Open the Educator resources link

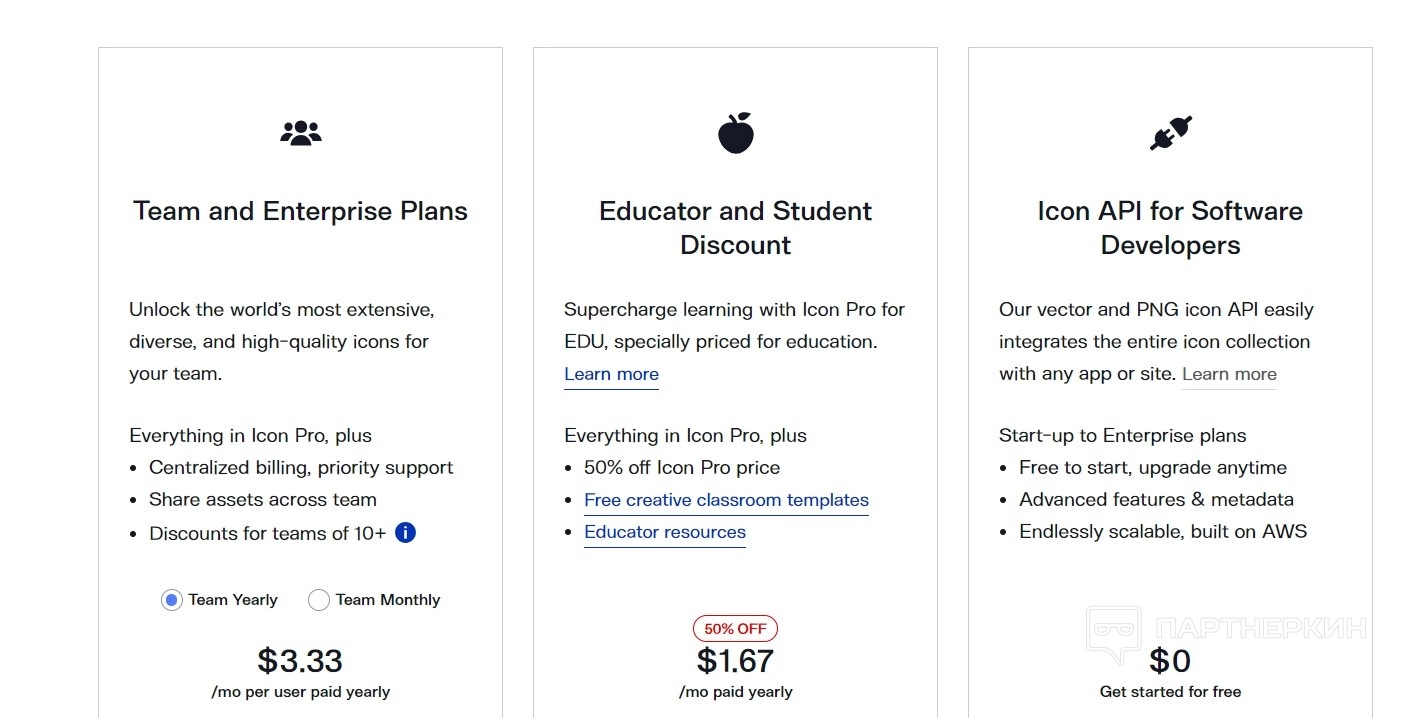click(665, 532)
